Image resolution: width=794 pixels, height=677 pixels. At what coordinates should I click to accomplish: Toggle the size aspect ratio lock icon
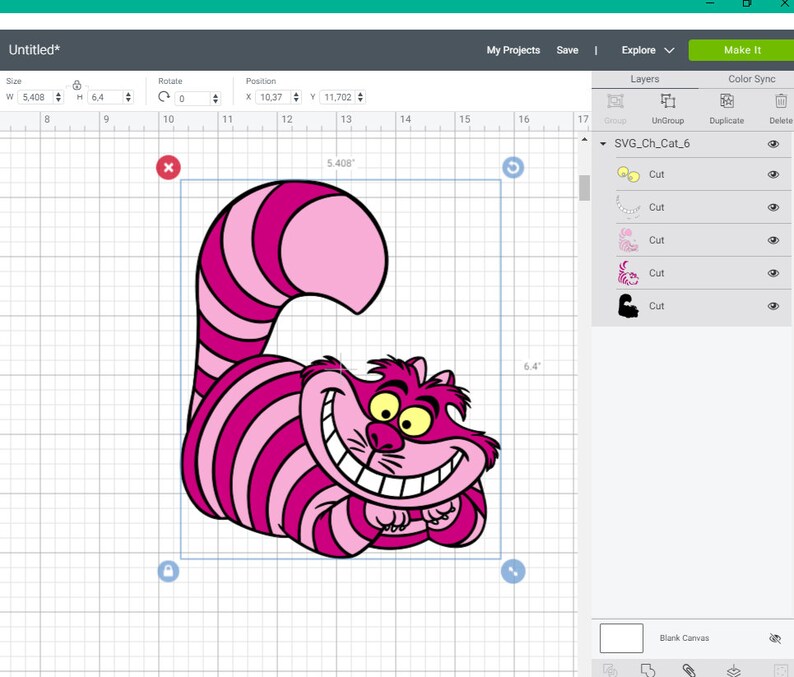click(76, 85)
